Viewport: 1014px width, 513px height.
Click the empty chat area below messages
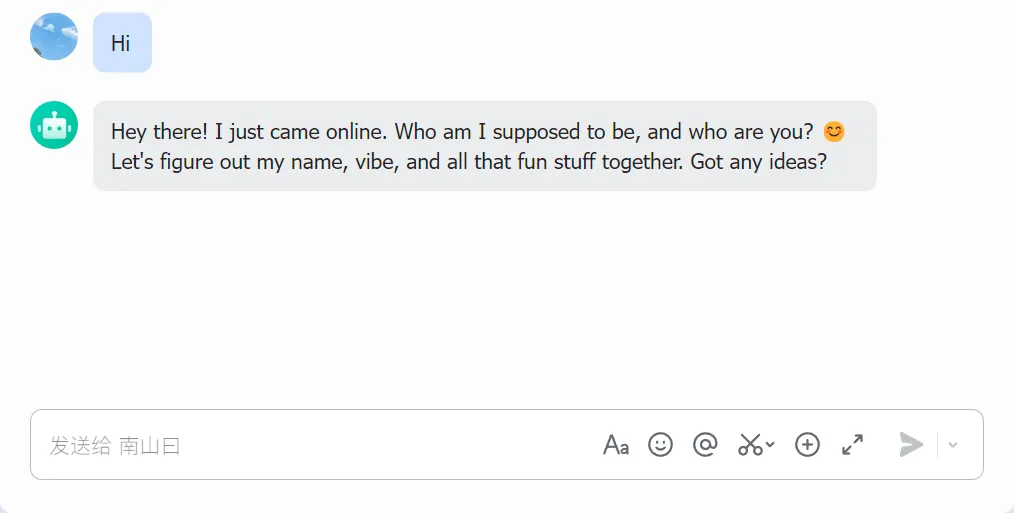click(500, 300)
